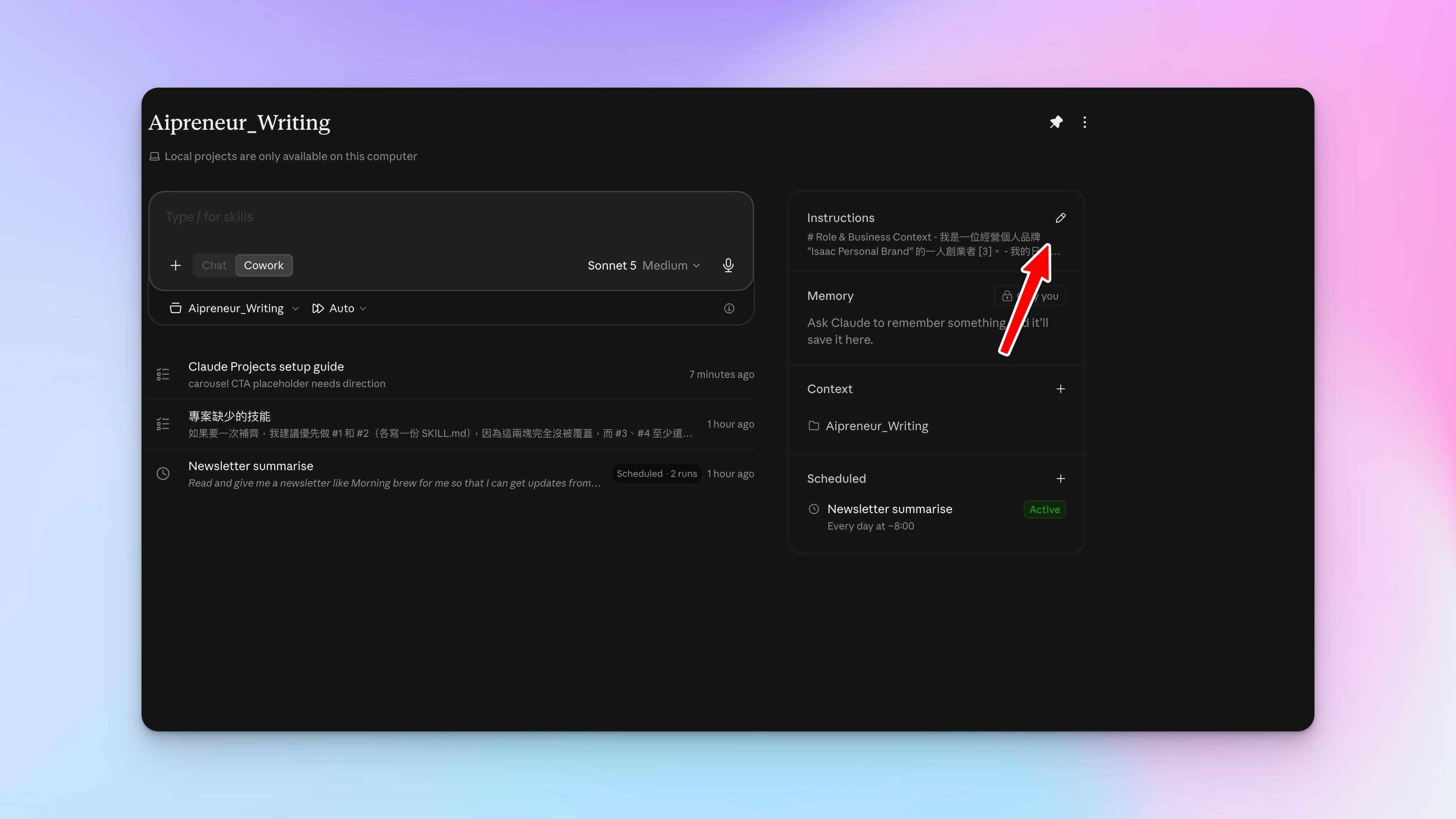Click the Instructions preview text starting '# Role & Business Context'
The height and width of the screenshot is (819, 1456).
pos(933,244)
